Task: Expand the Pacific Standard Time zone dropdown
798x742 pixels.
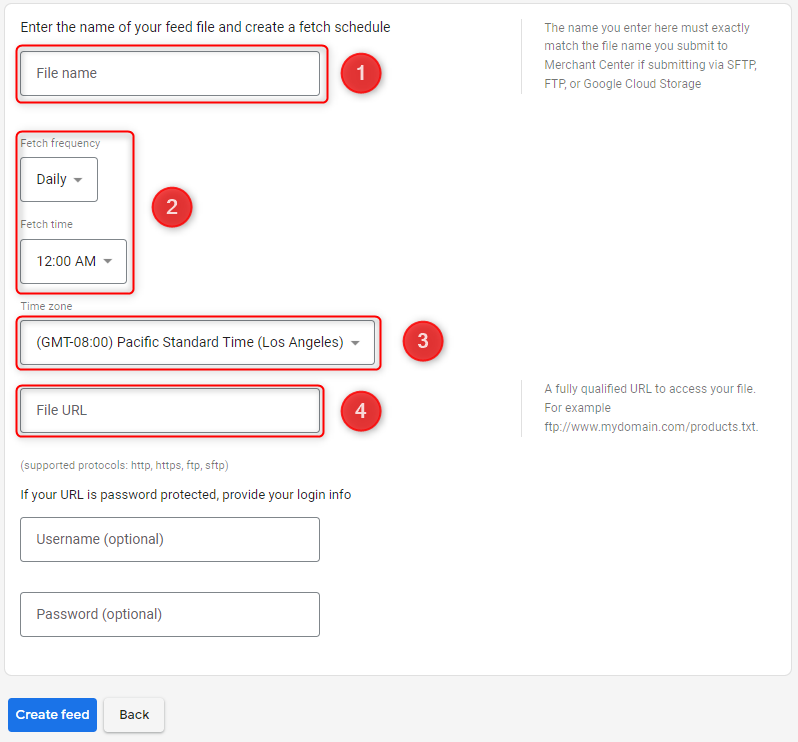Action: 197,343
